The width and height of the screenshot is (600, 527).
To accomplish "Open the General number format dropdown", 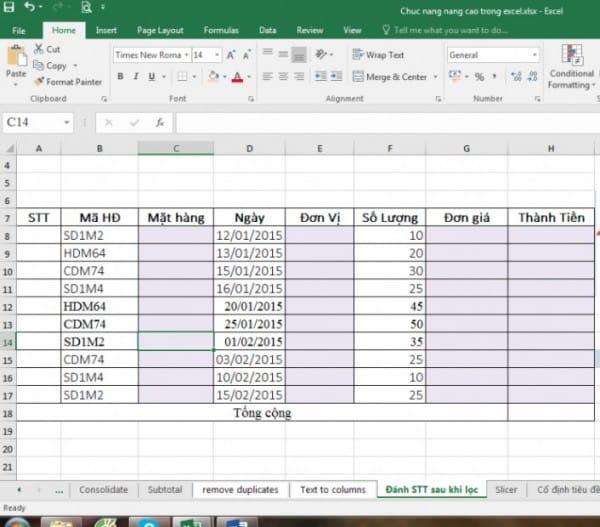I will point(535,55).
